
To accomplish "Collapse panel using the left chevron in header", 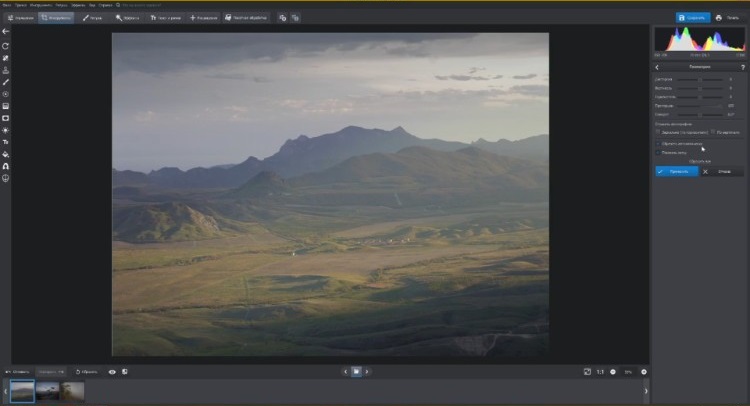I will (x=657, y=67).
